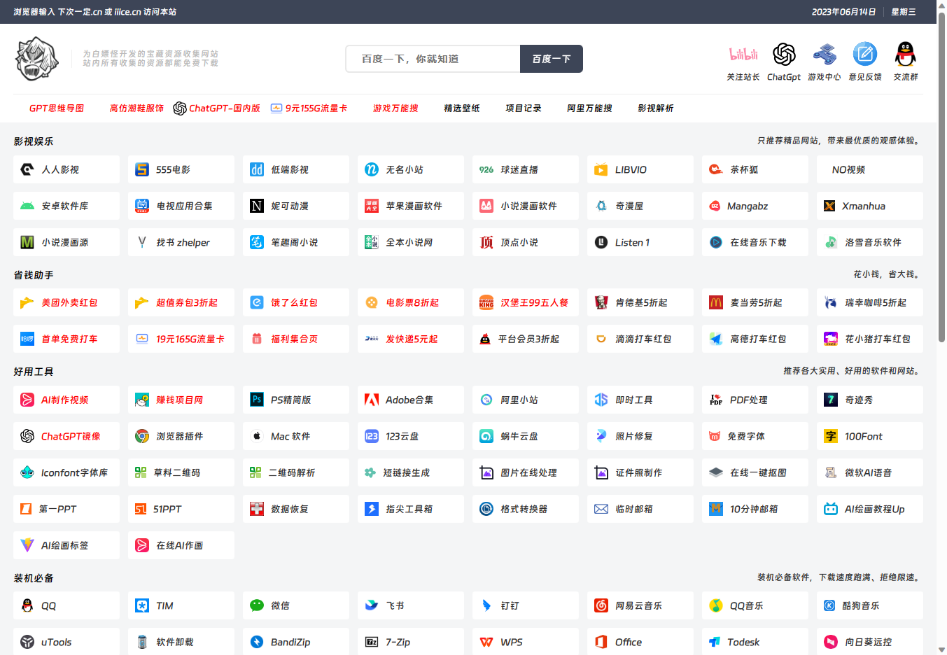The width and height of the screenshot is (947, 655).
Task: Open the 100Font tile
Action: coord(870,436)
